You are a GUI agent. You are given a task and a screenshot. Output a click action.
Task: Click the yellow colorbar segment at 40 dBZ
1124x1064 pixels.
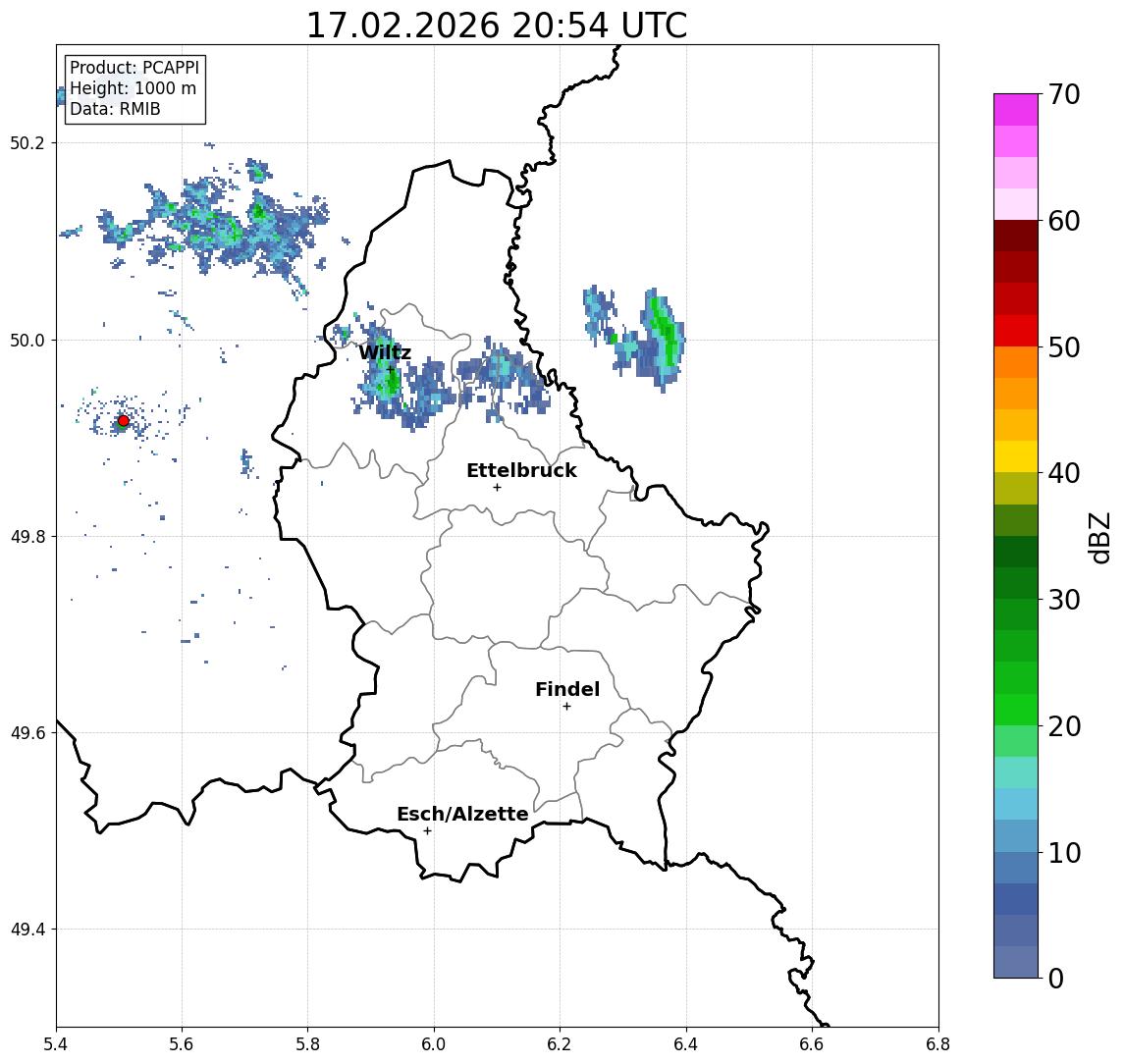[x=1016, y=456]
